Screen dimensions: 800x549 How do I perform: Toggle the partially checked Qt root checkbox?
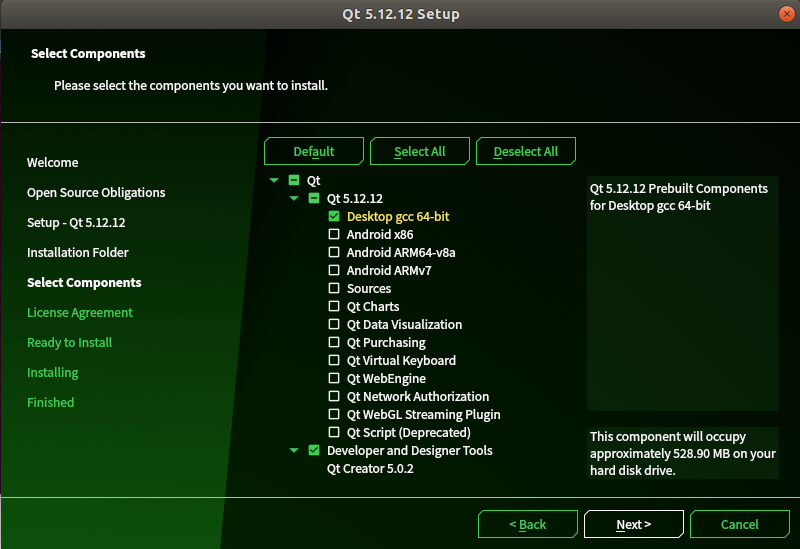tap(294, 180)
